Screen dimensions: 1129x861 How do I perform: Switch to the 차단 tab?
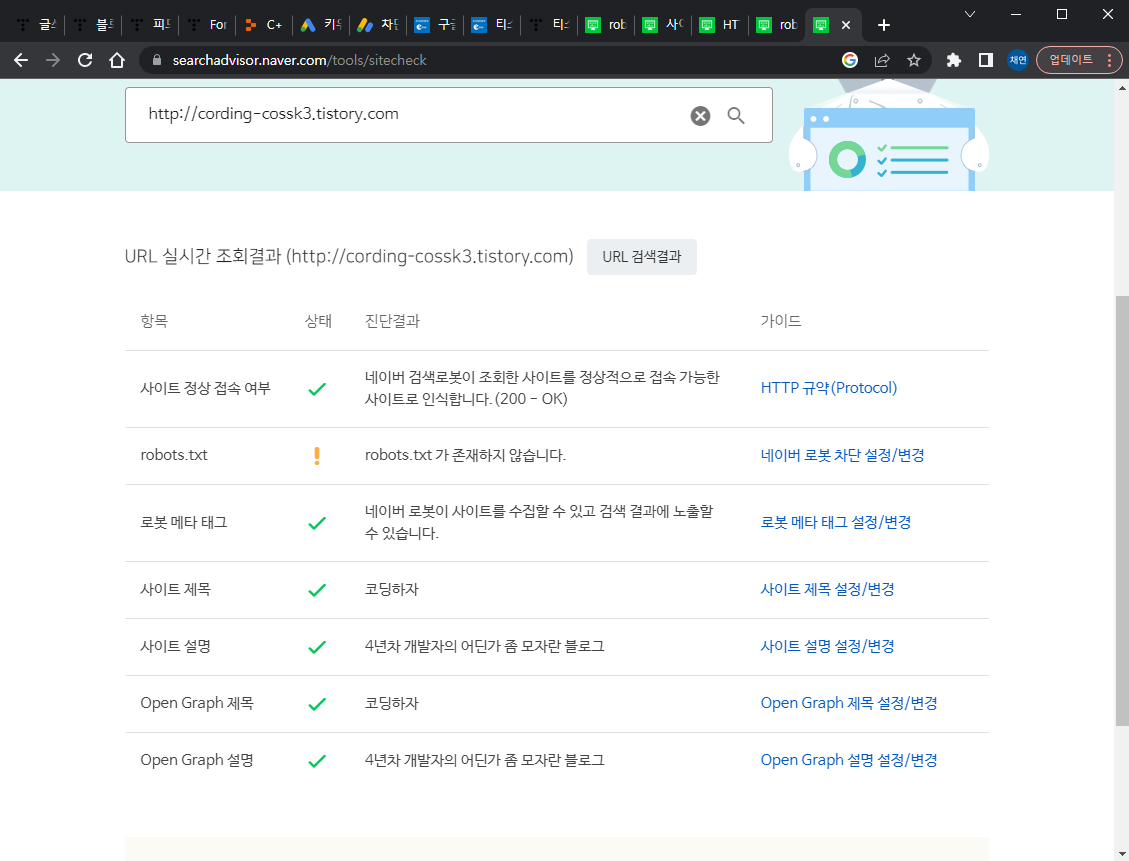click(x=378, y=25)
